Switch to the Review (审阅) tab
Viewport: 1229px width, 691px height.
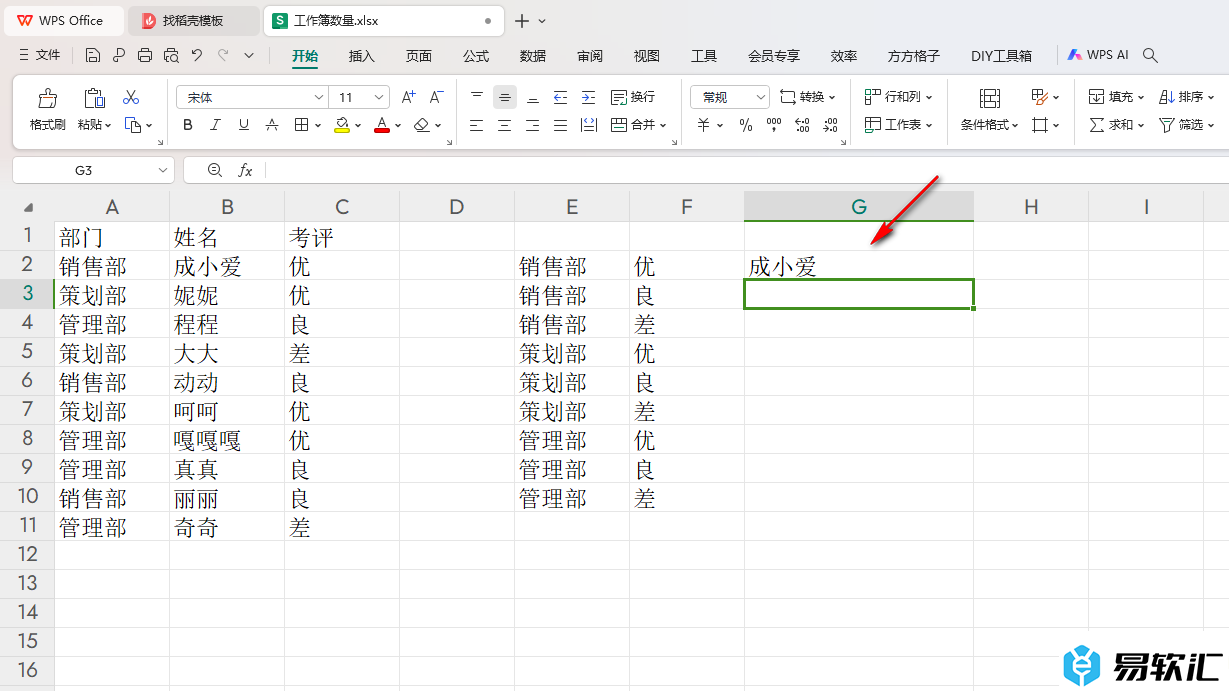tap(590, 56)
